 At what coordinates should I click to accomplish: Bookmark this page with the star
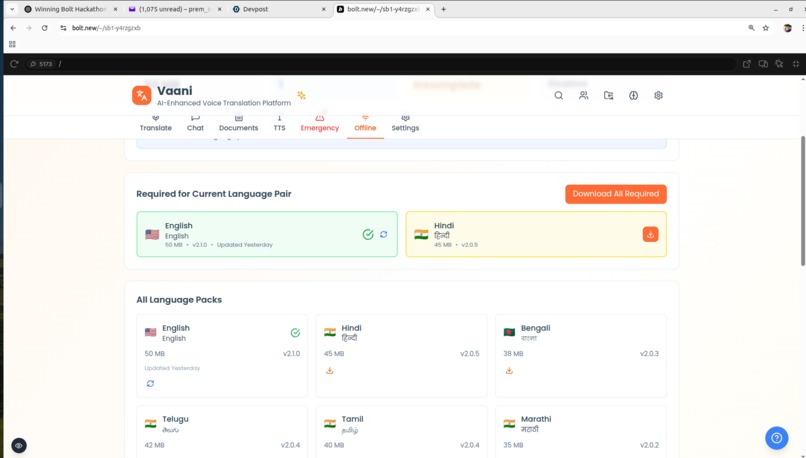(x=765, y=28)
